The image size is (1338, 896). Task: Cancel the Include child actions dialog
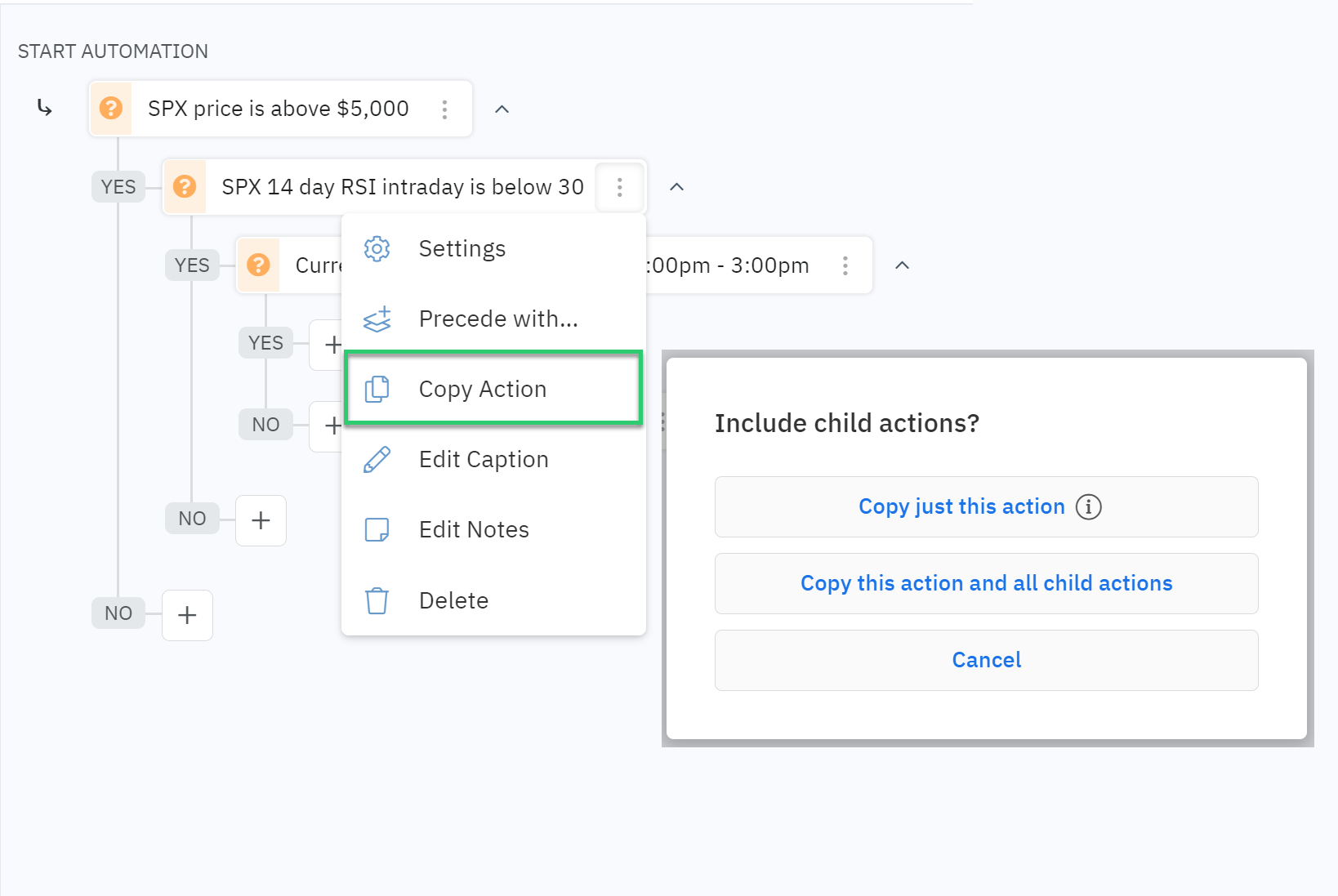coord(986,660)
